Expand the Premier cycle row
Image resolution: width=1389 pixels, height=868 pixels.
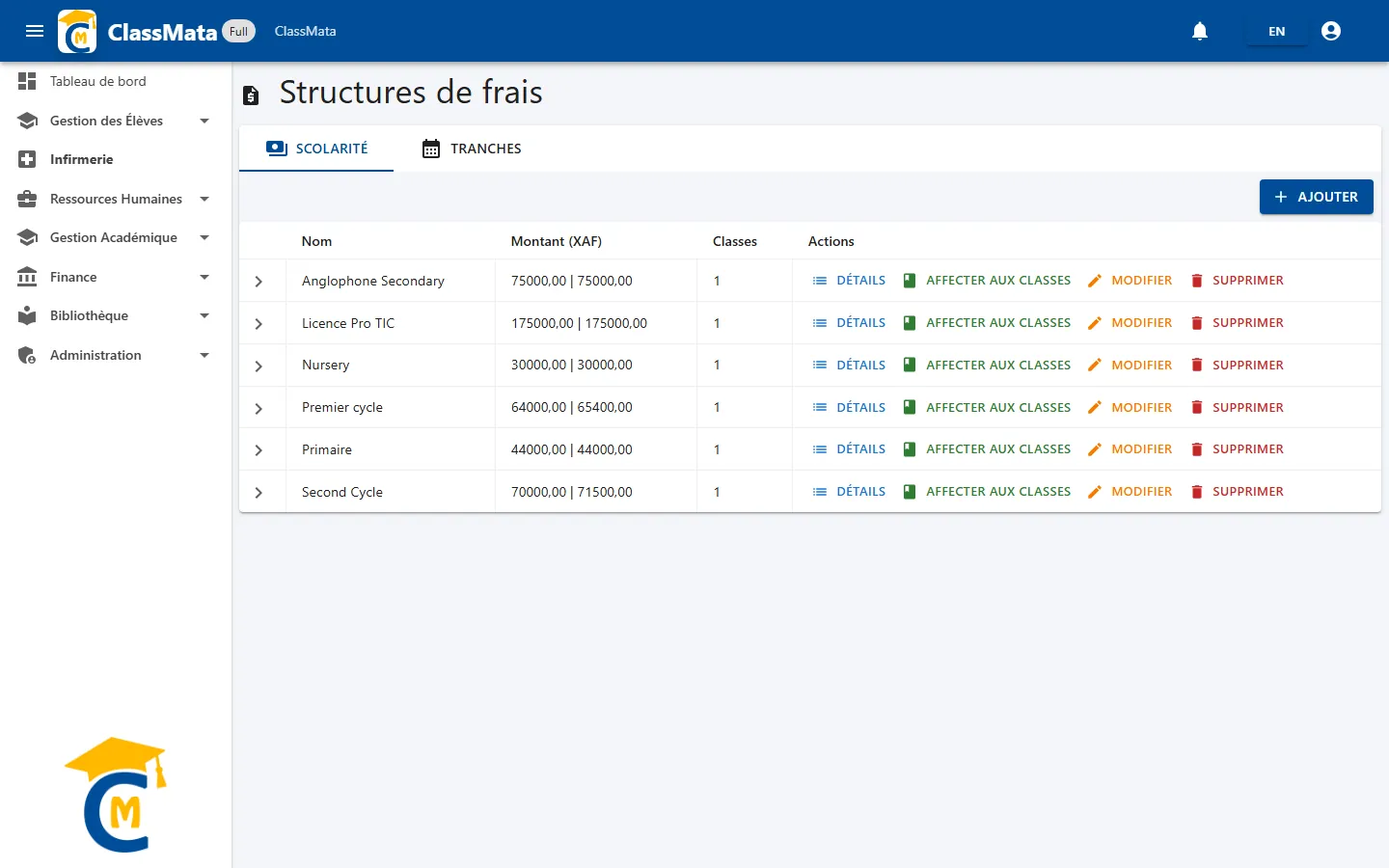pyautogui.click(x=259, y=409)
